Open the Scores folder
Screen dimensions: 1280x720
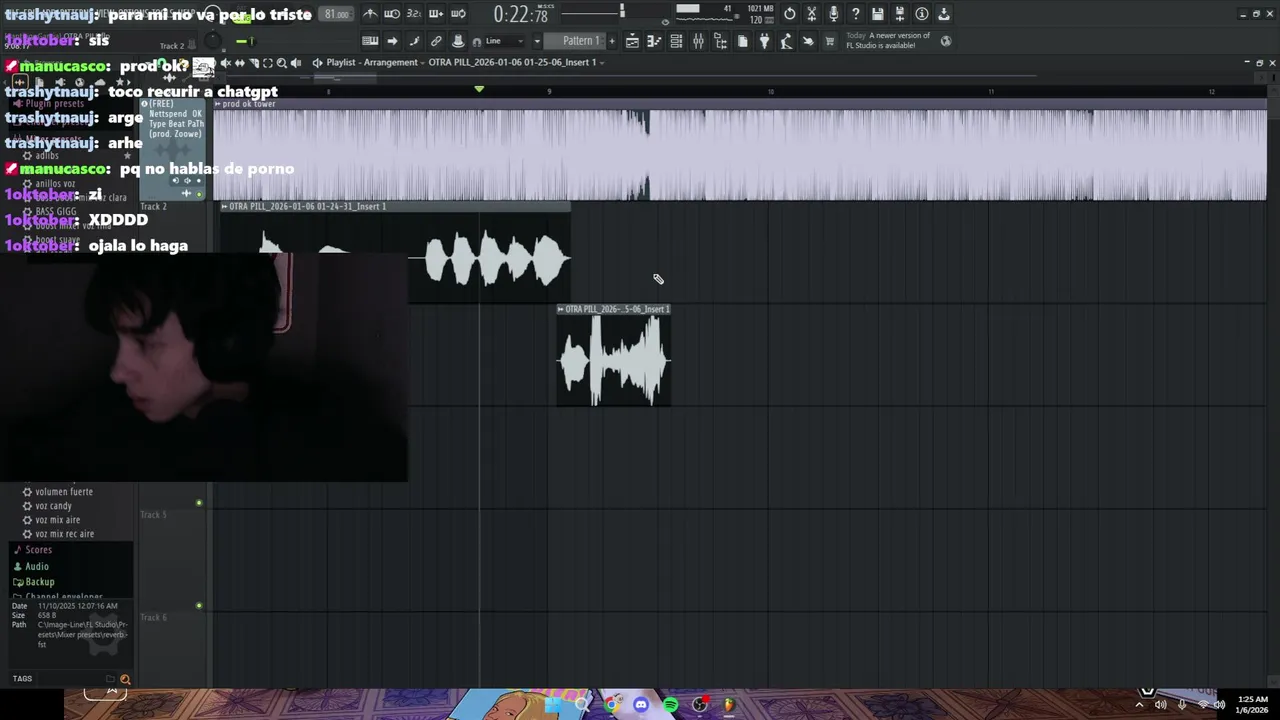38,550
